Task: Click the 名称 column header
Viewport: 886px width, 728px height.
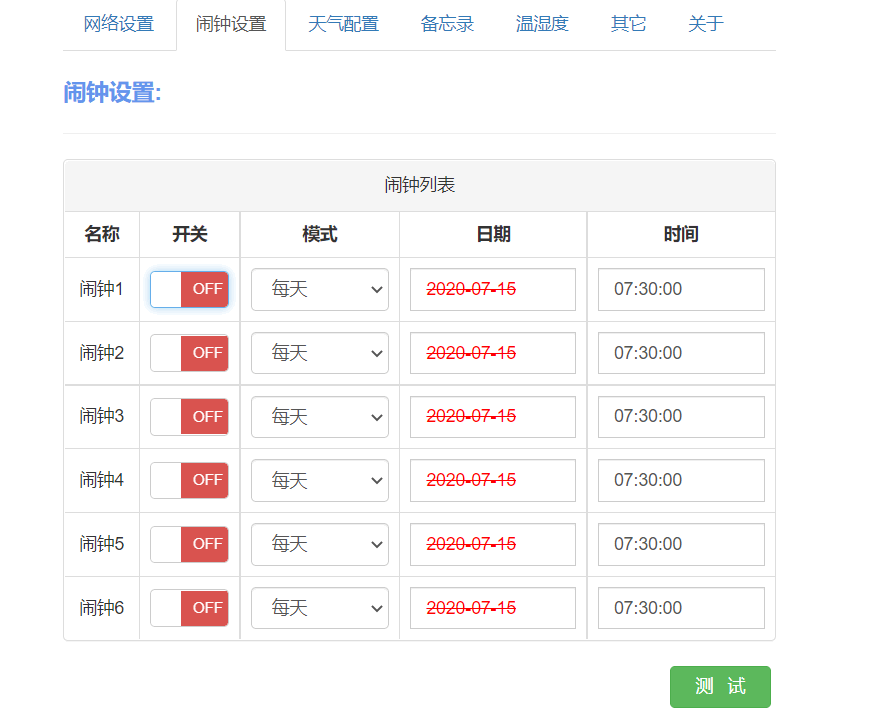Action: click(102, 234)
